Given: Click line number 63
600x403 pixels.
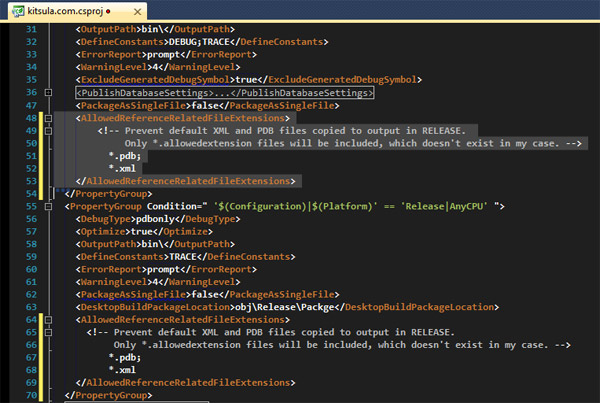Looking at the screenshot, I should click(31, 307).
